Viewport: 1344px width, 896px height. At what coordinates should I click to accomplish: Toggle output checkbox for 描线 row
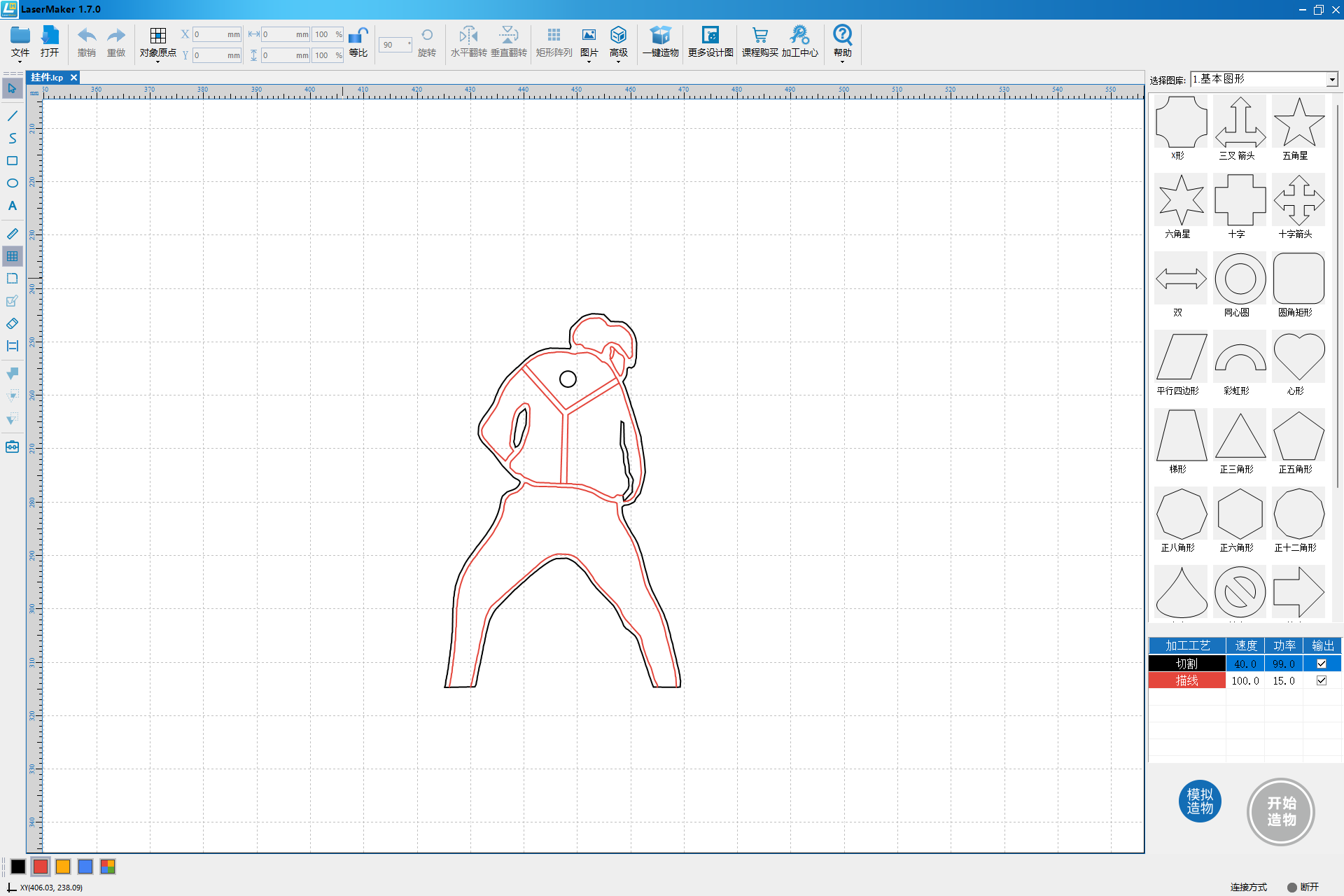tap(1322, 680)
